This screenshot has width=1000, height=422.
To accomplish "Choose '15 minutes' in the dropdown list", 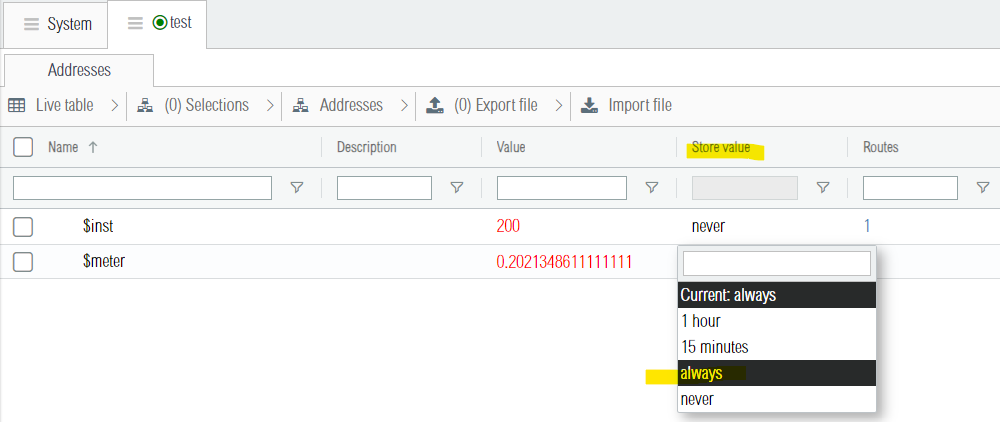I will pyautogui.click(x=714, y=347).
